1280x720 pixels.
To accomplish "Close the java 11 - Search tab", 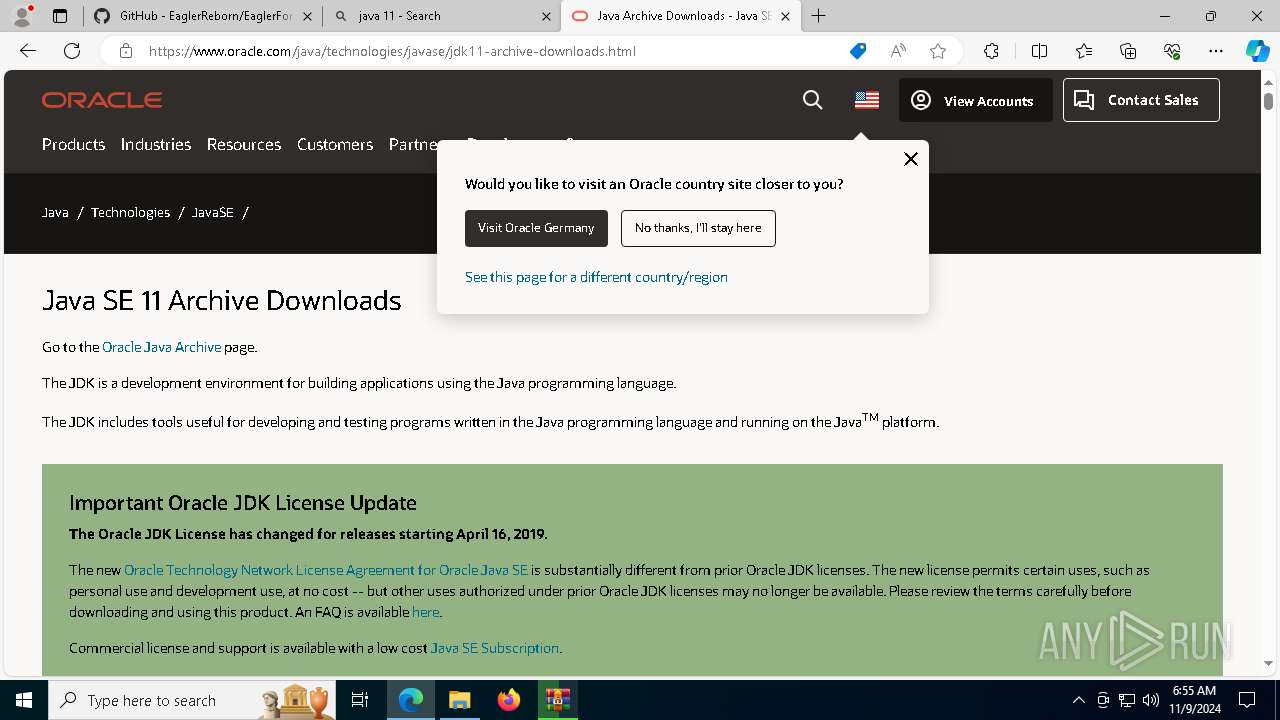I will (x=546, y=16).
